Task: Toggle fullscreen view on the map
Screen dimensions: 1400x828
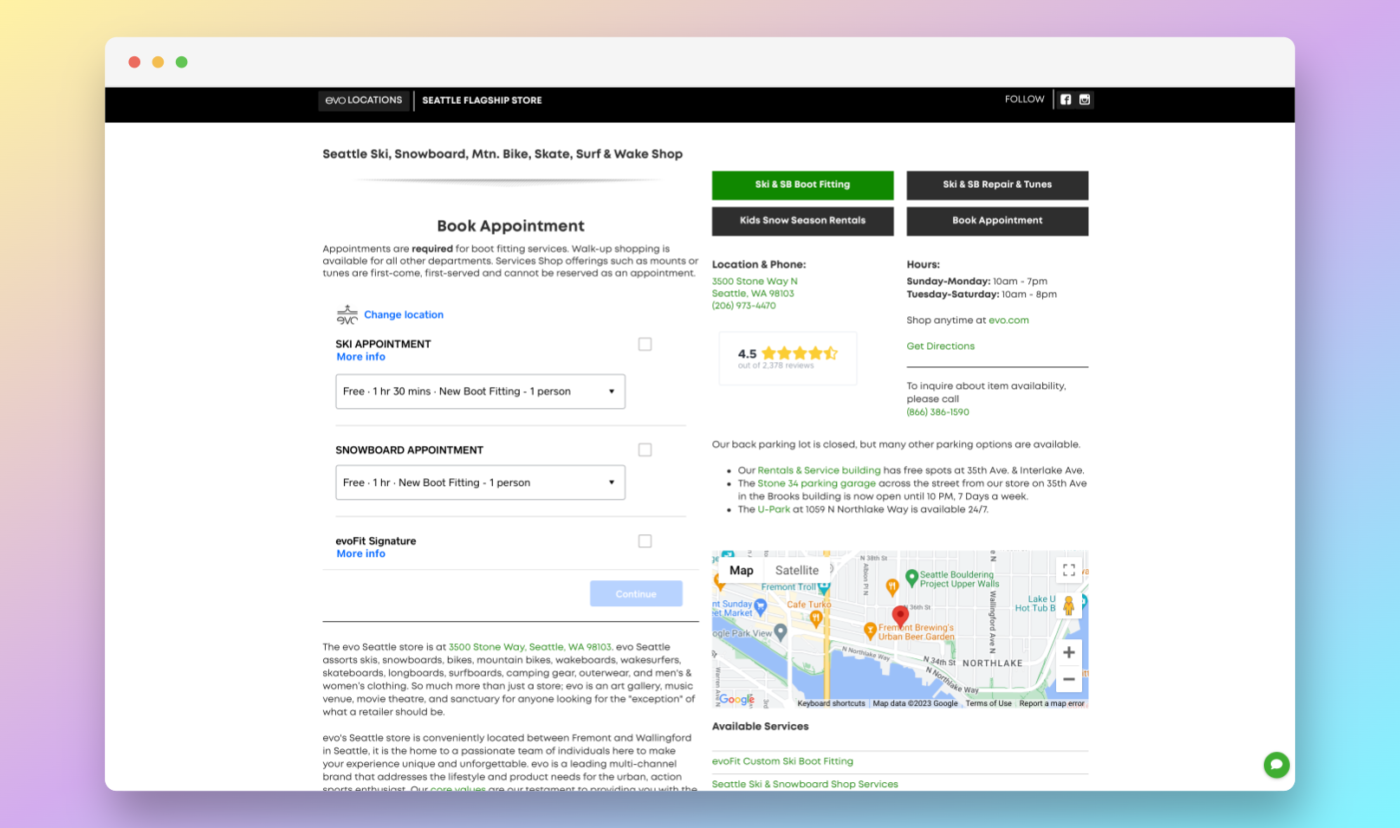Action: (x=1068, y=570)
